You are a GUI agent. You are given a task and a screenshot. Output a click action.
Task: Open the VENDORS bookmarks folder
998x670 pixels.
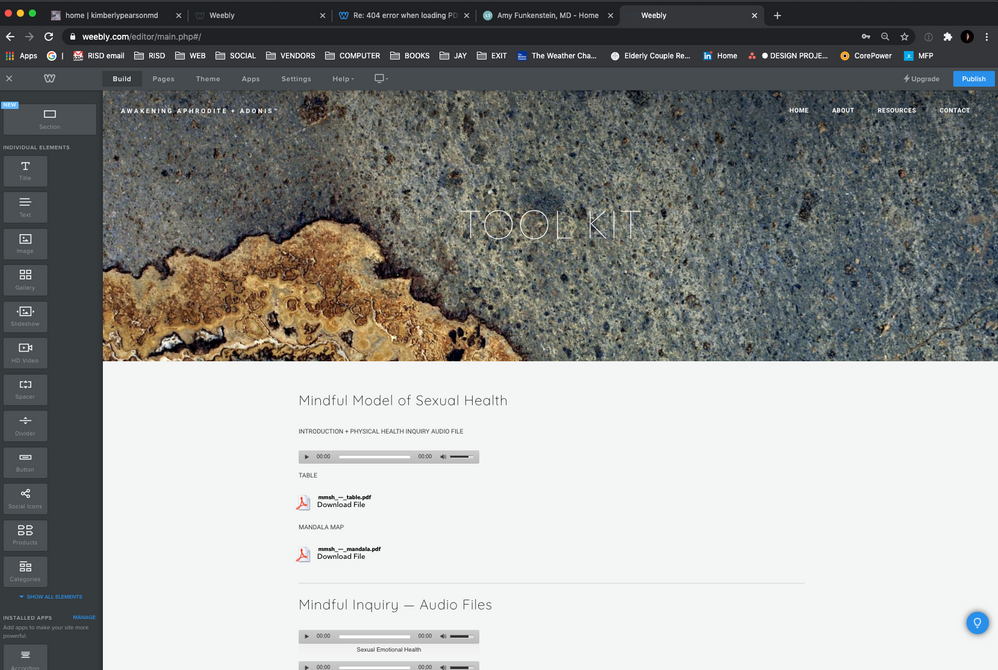(x=290, y=56)
